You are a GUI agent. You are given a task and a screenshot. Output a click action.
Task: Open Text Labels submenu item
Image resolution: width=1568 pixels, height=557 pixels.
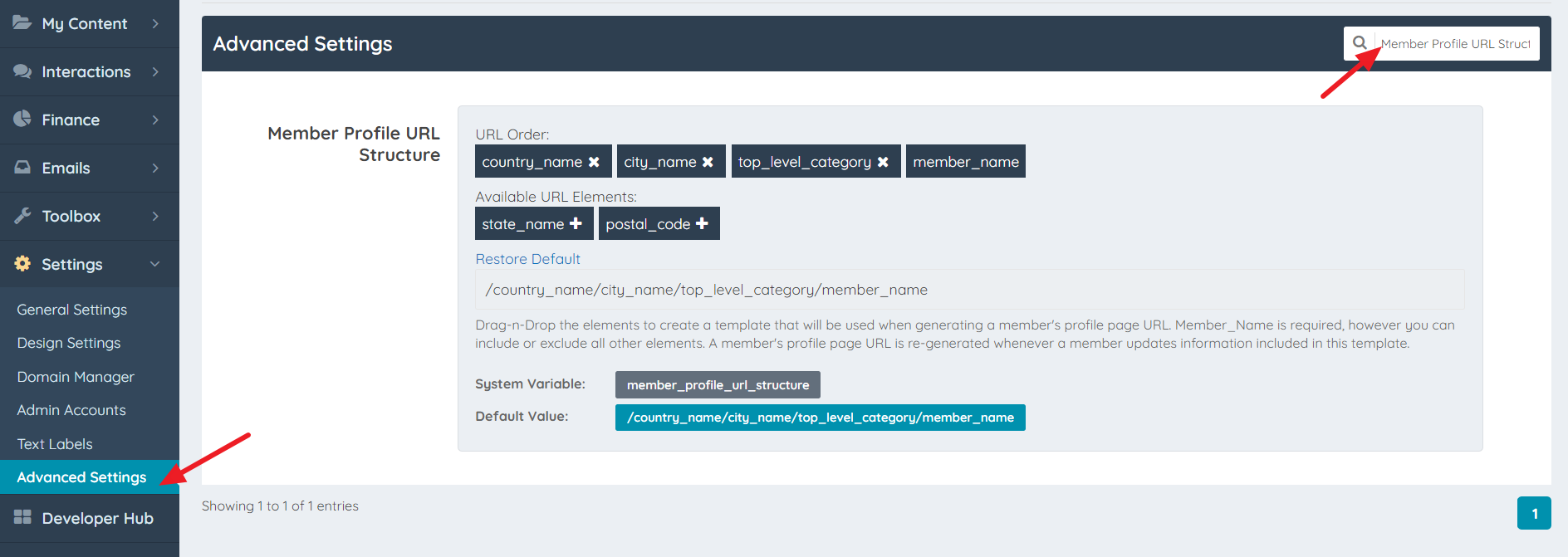pos(55,444)
